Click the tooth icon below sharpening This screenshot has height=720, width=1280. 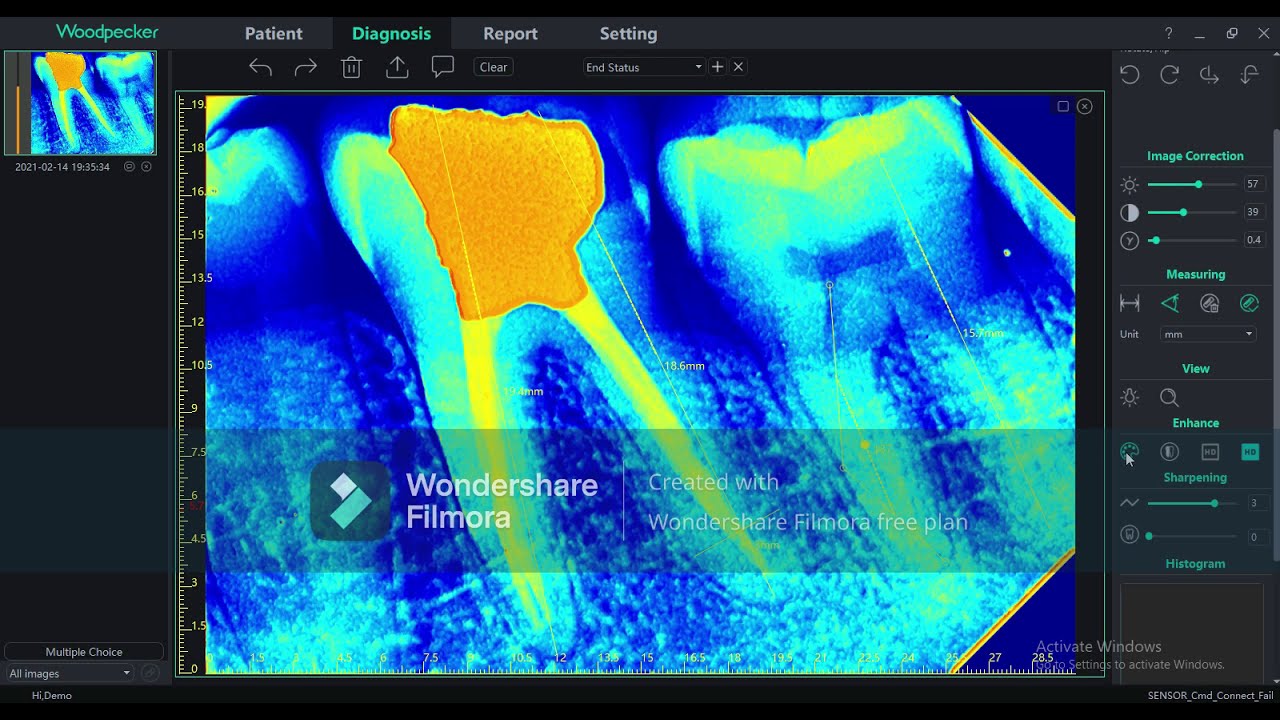pyautogui.click(x=1130, y=535)
